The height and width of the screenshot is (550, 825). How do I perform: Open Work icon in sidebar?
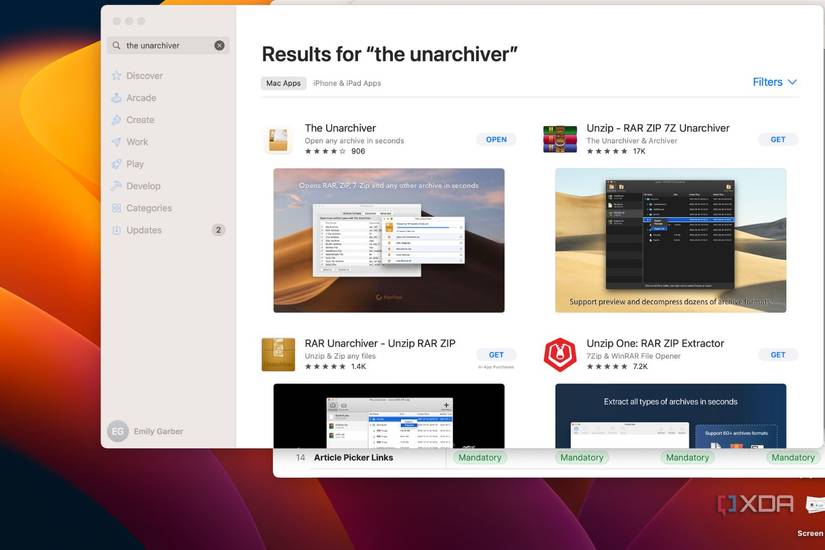[117, 142]
